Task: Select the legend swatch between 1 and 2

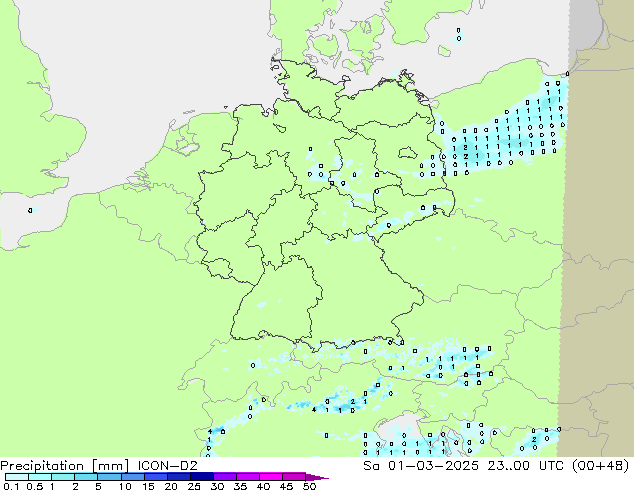Action: point(63,477)
